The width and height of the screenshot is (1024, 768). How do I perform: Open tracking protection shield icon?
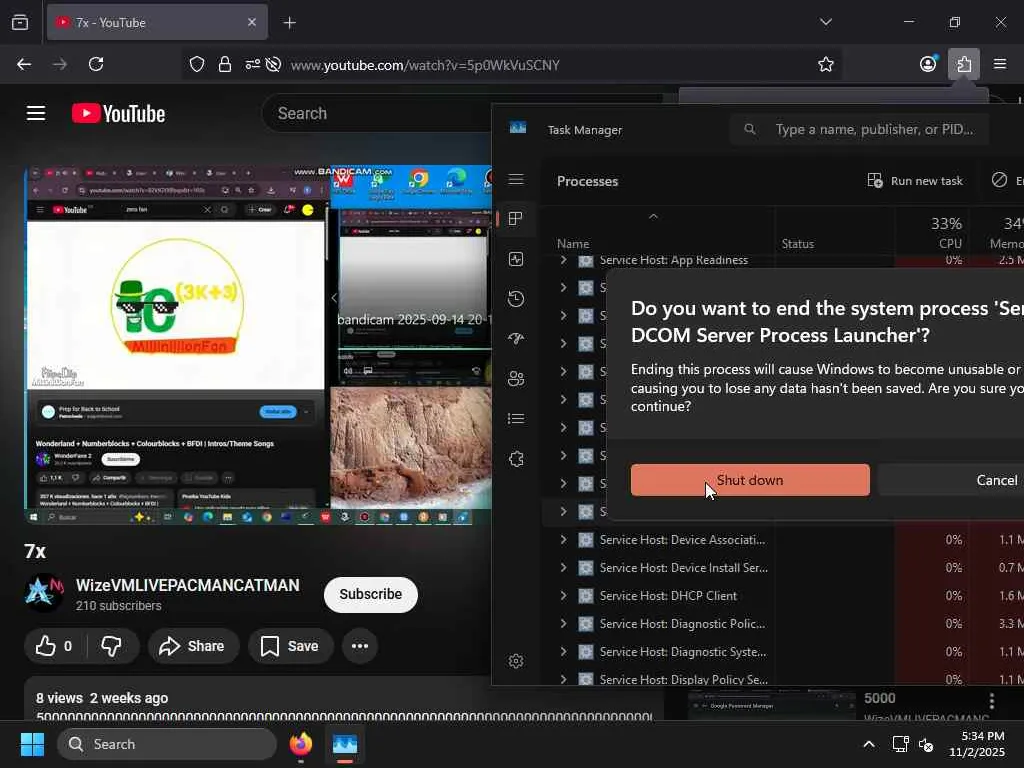click(197, 64)
